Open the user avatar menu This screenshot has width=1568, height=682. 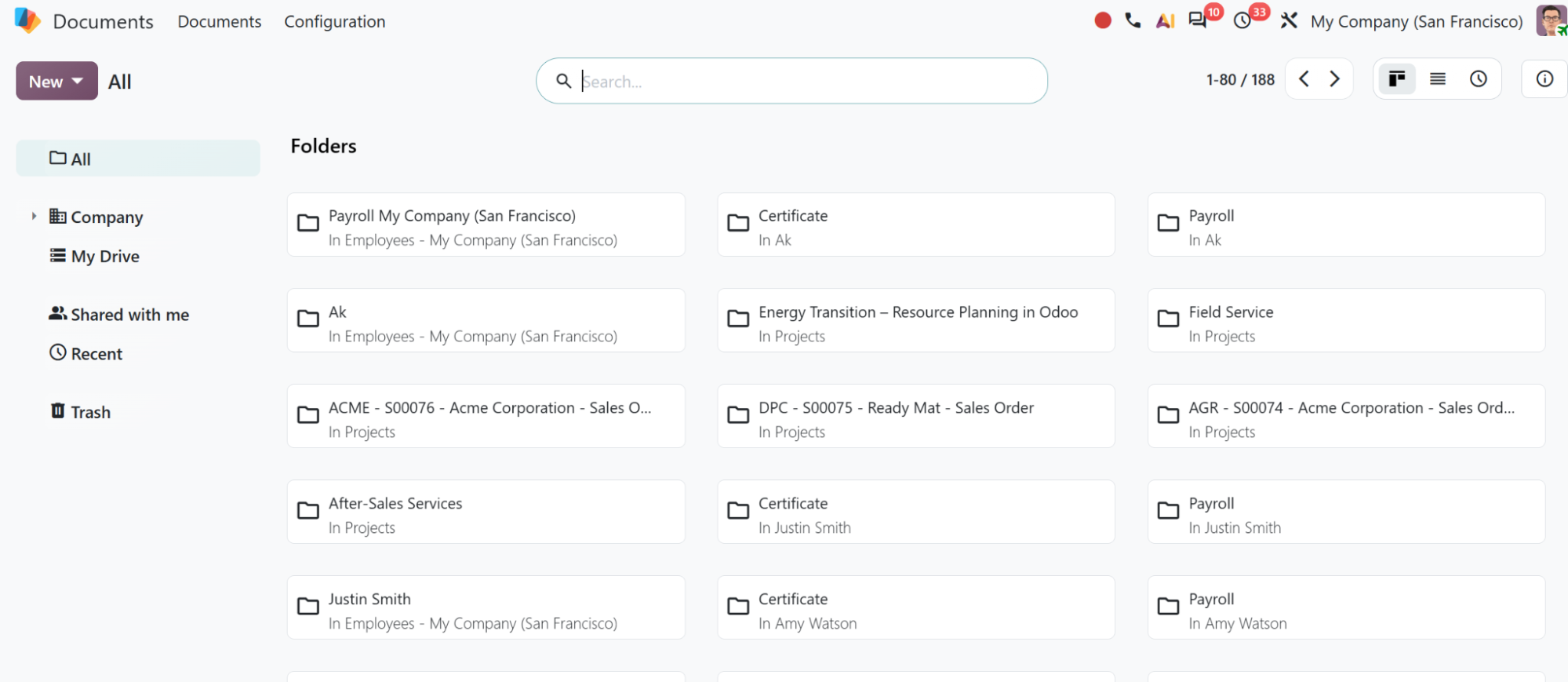[1551, 20]
